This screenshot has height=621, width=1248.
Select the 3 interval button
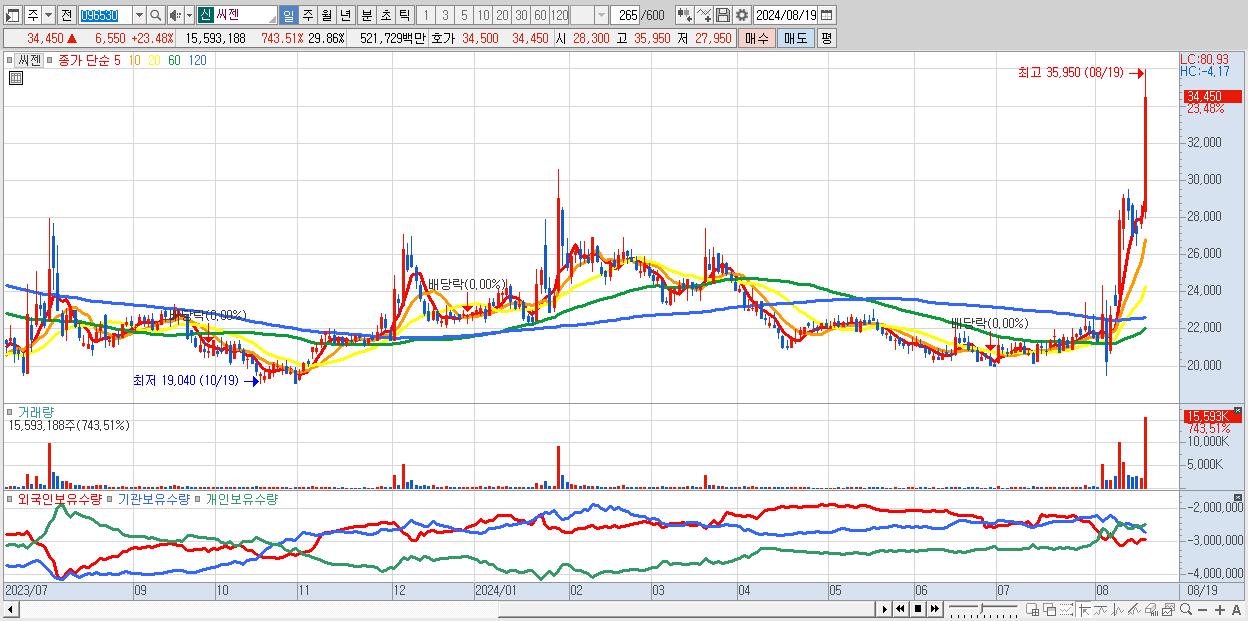coord(445,15)
